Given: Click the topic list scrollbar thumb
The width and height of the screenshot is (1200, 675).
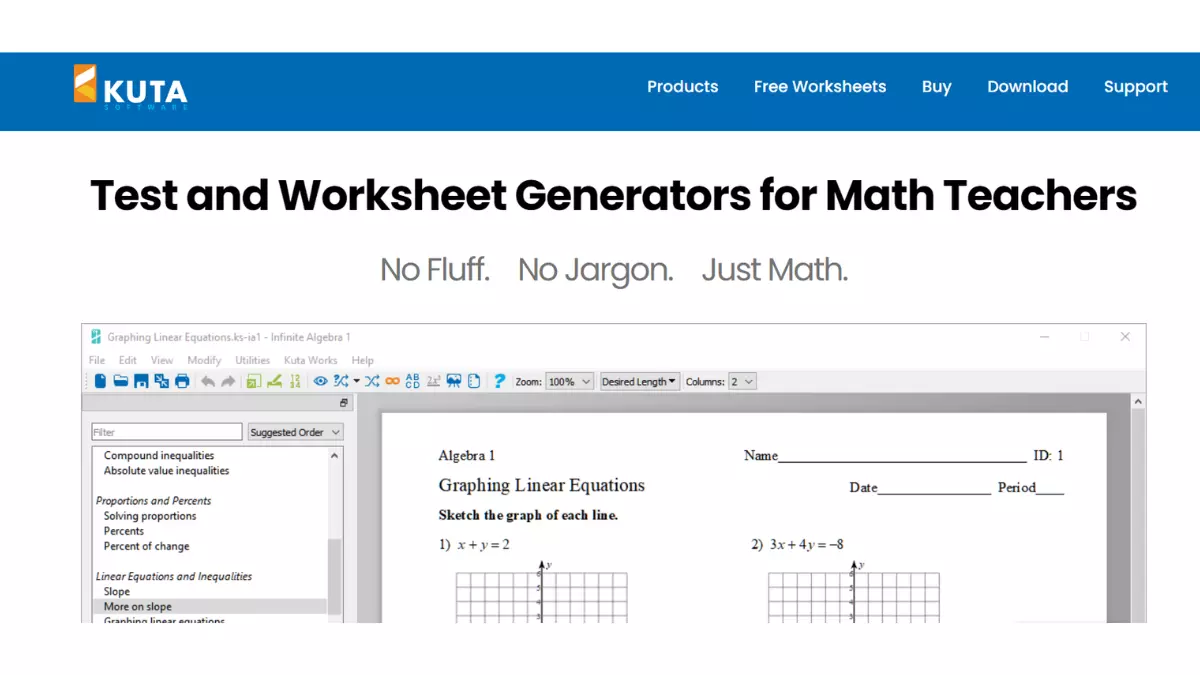Looking at the screenshot, I should 335,577.
